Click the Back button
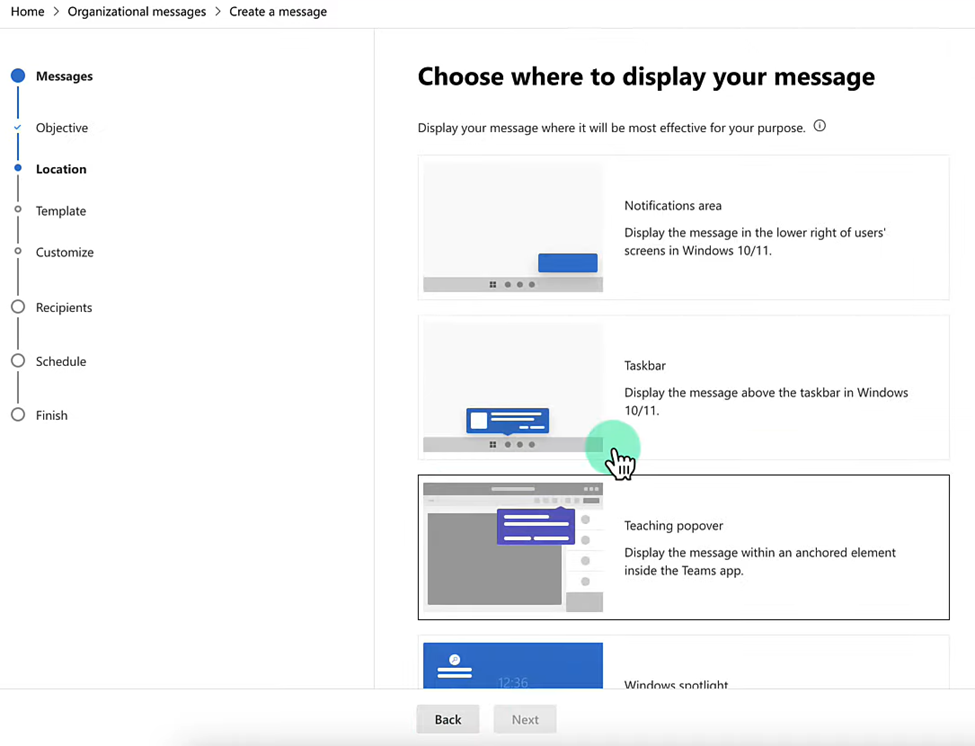The height and width of the screenshot is (746, 975). pyautogui.click(x=448, y=719)
